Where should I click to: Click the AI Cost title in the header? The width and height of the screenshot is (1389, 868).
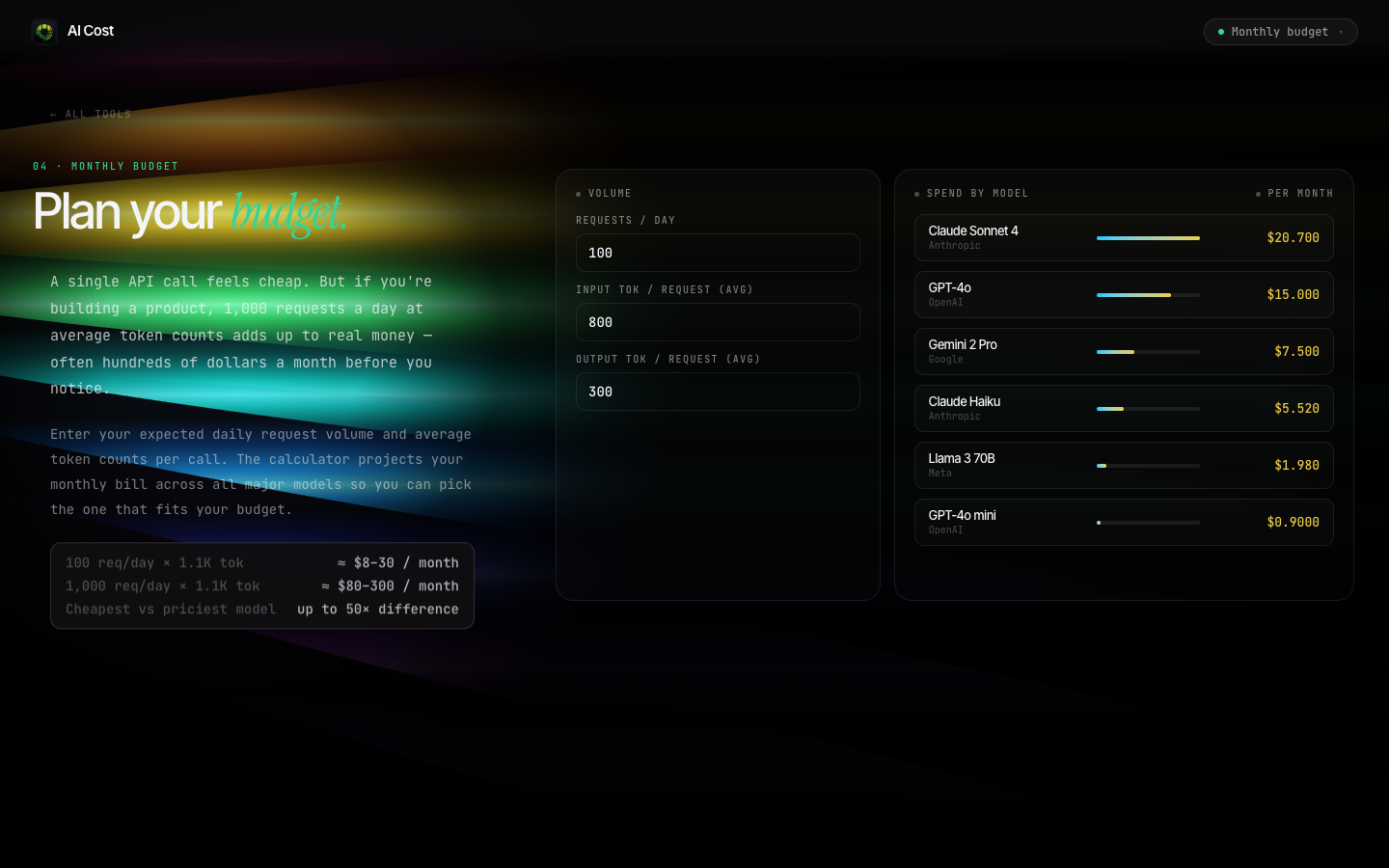(90, 31)
